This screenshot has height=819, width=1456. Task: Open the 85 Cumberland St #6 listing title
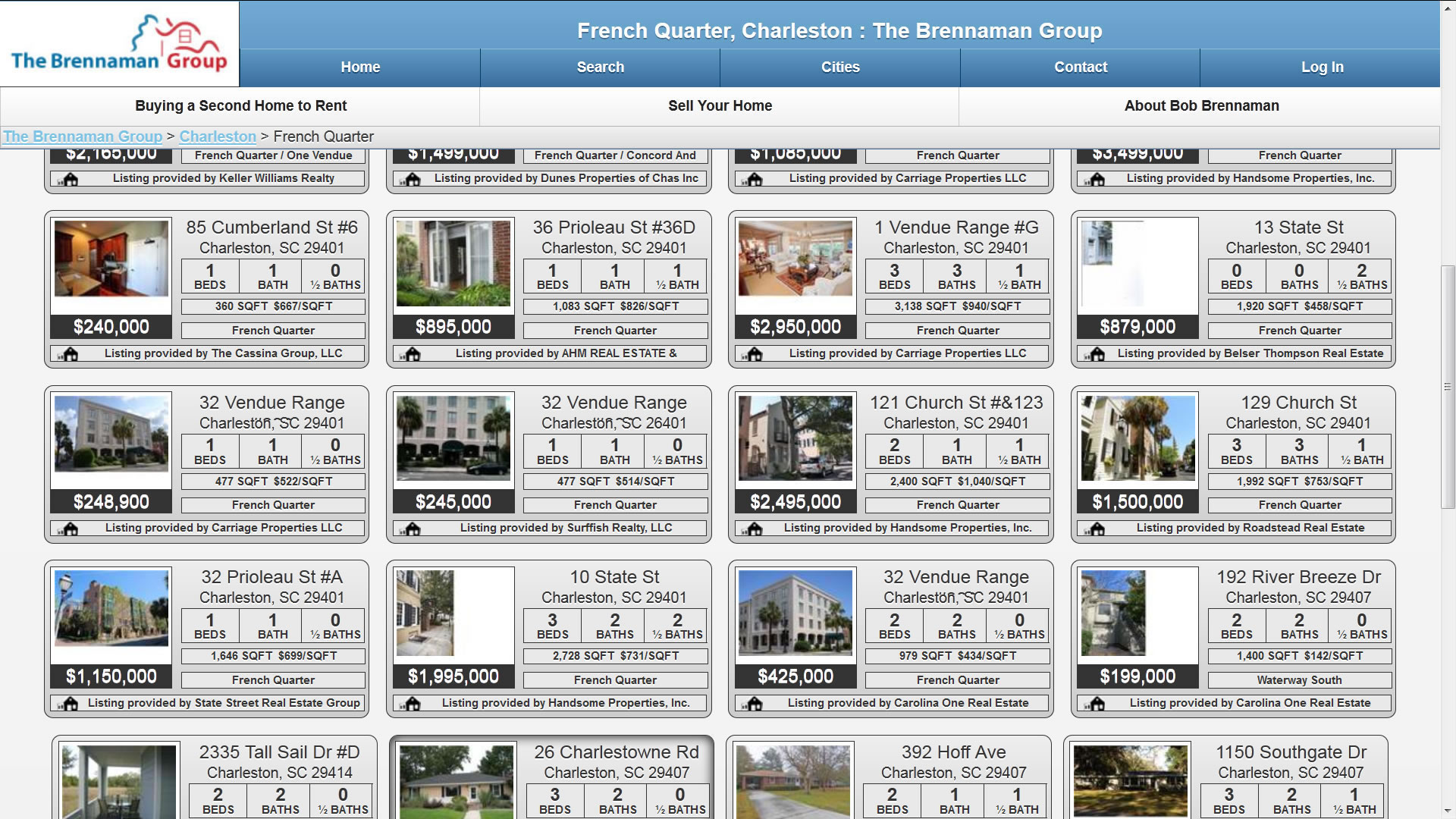272,227
